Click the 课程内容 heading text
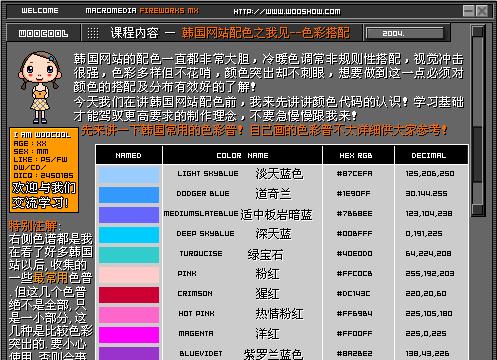This screenshot has height=360, width=497. [x=135, y=33]
